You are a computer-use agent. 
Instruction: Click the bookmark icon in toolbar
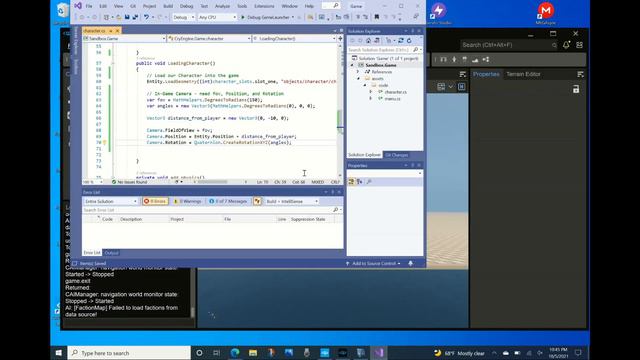point(376,17)
